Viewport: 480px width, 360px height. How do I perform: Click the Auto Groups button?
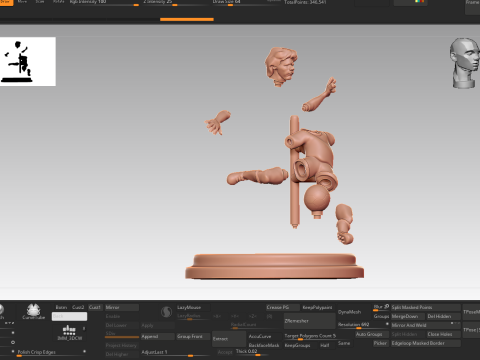pos(372,334)
